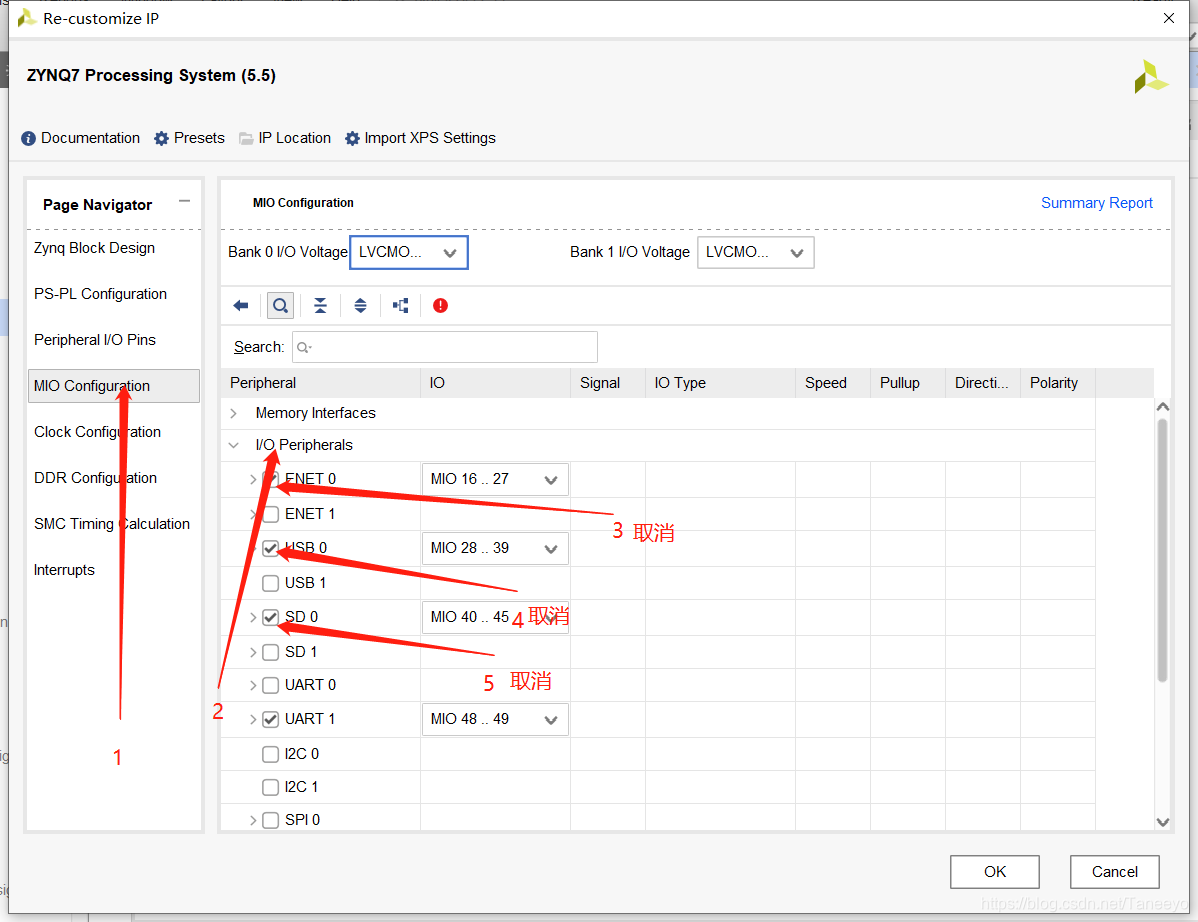The height and width of the screenshot is (922, 1198).
Task: Open Presets gear menu
Action: pos(189,138)
